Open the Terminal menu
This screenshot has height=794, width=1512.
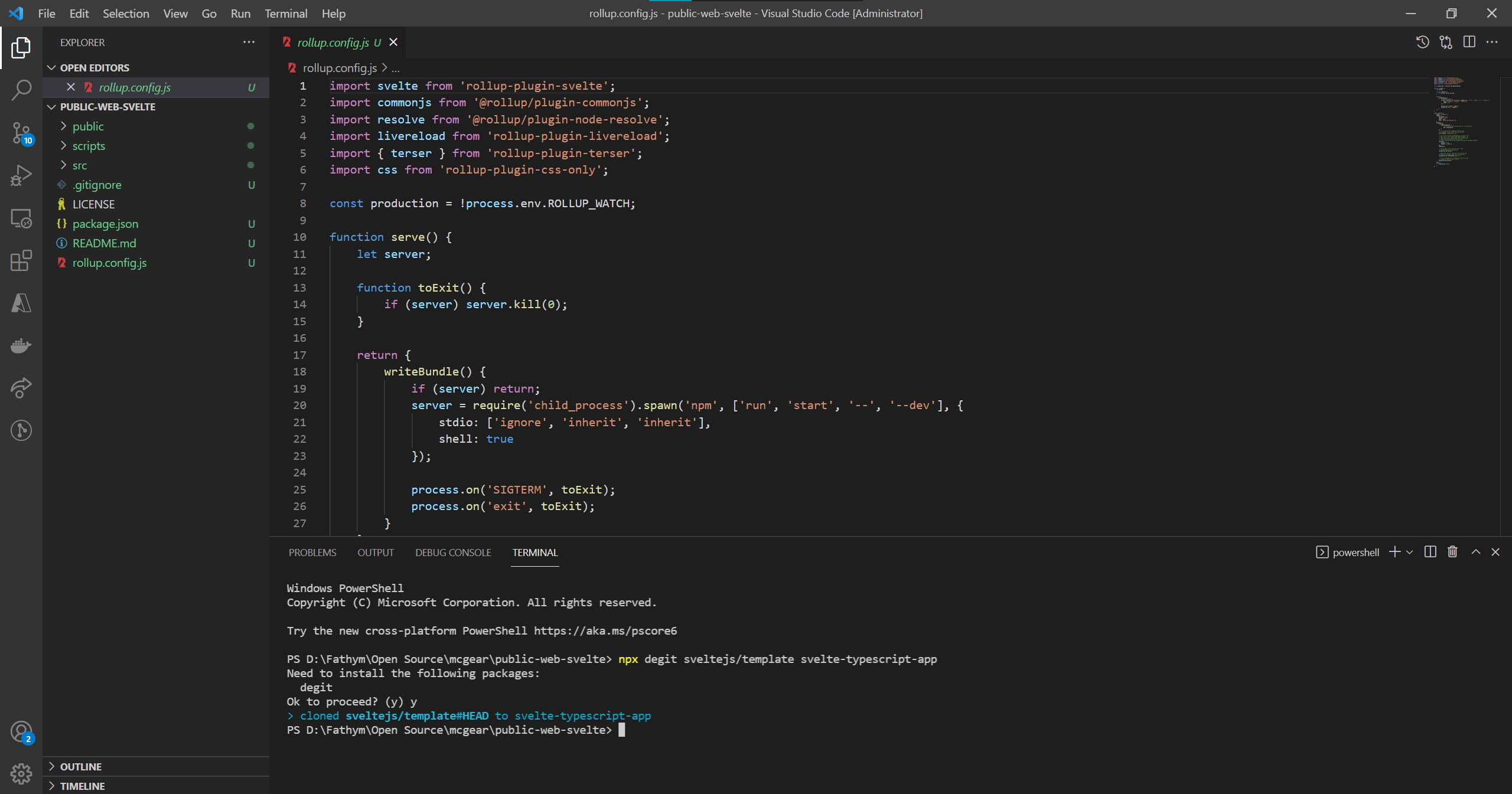click(x=286, y=13)
